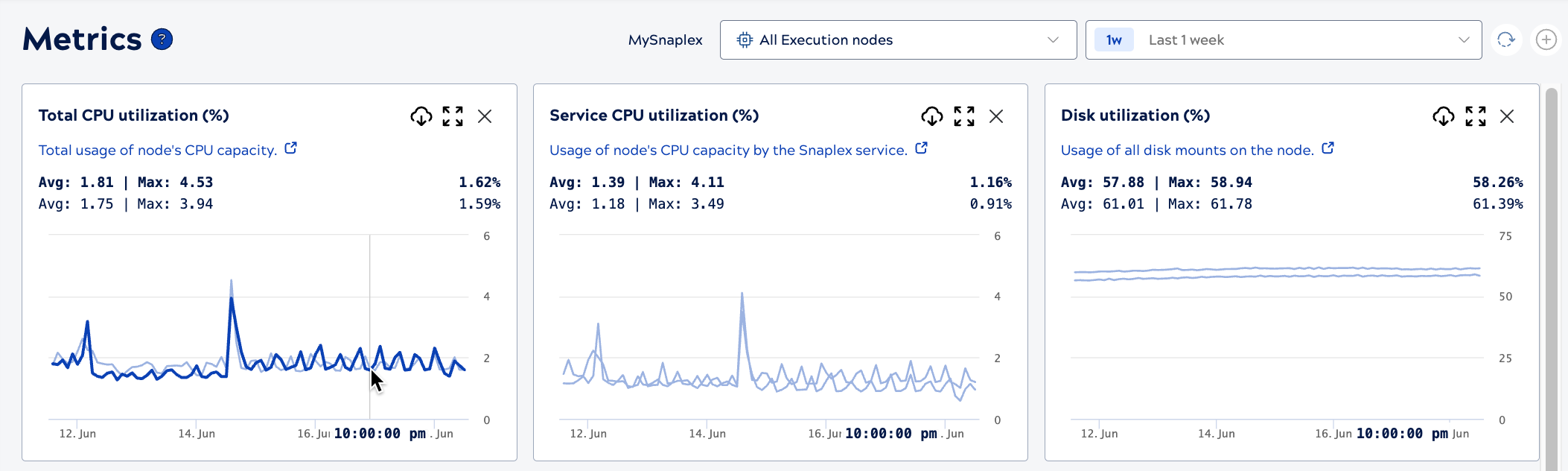The height and width of the screenshot is (471, 1568).
Task: Toggle first series legend in Disk utilization
Action: pos(1156,183)
